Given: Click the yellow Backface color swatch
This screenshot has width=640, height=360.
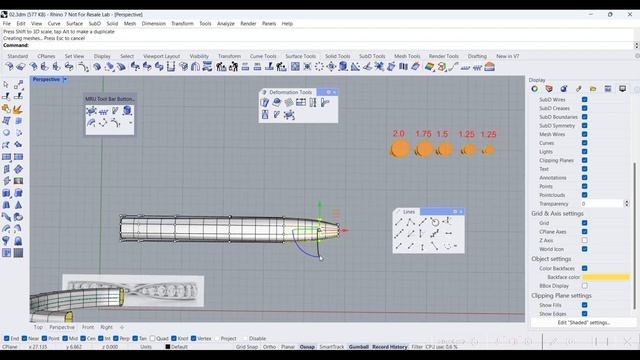Looking at the screenshot, I should point(606,277).
